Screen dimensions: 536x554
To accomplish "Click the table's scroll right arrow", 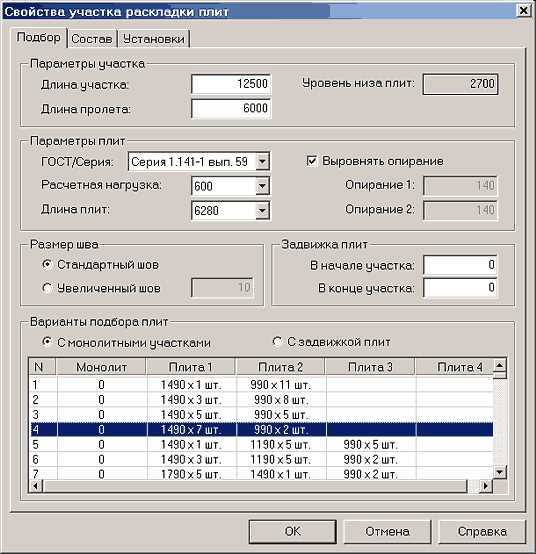I will tap(486, 486).
